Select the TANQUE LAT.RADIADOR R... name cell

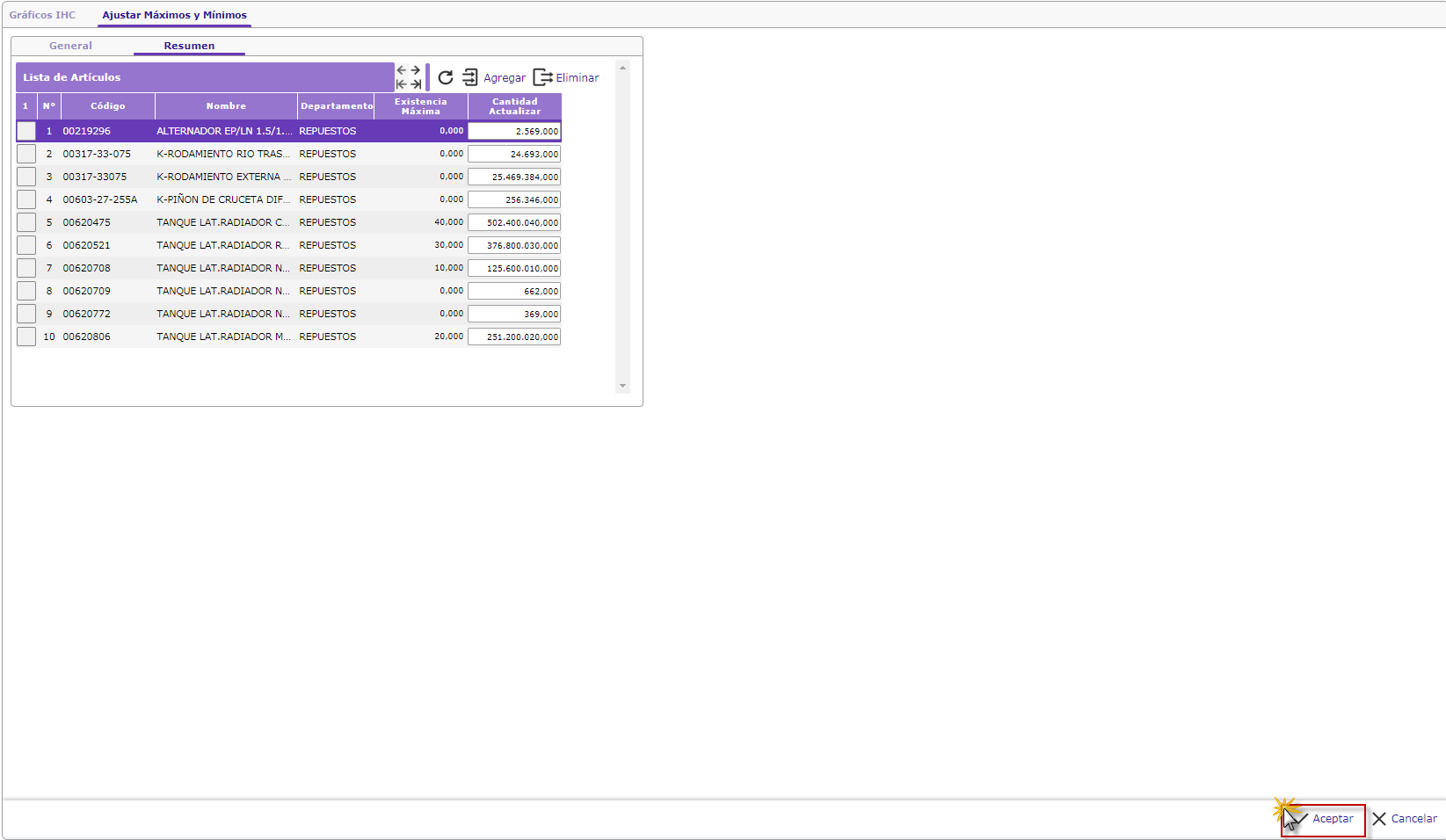(225, 245)
